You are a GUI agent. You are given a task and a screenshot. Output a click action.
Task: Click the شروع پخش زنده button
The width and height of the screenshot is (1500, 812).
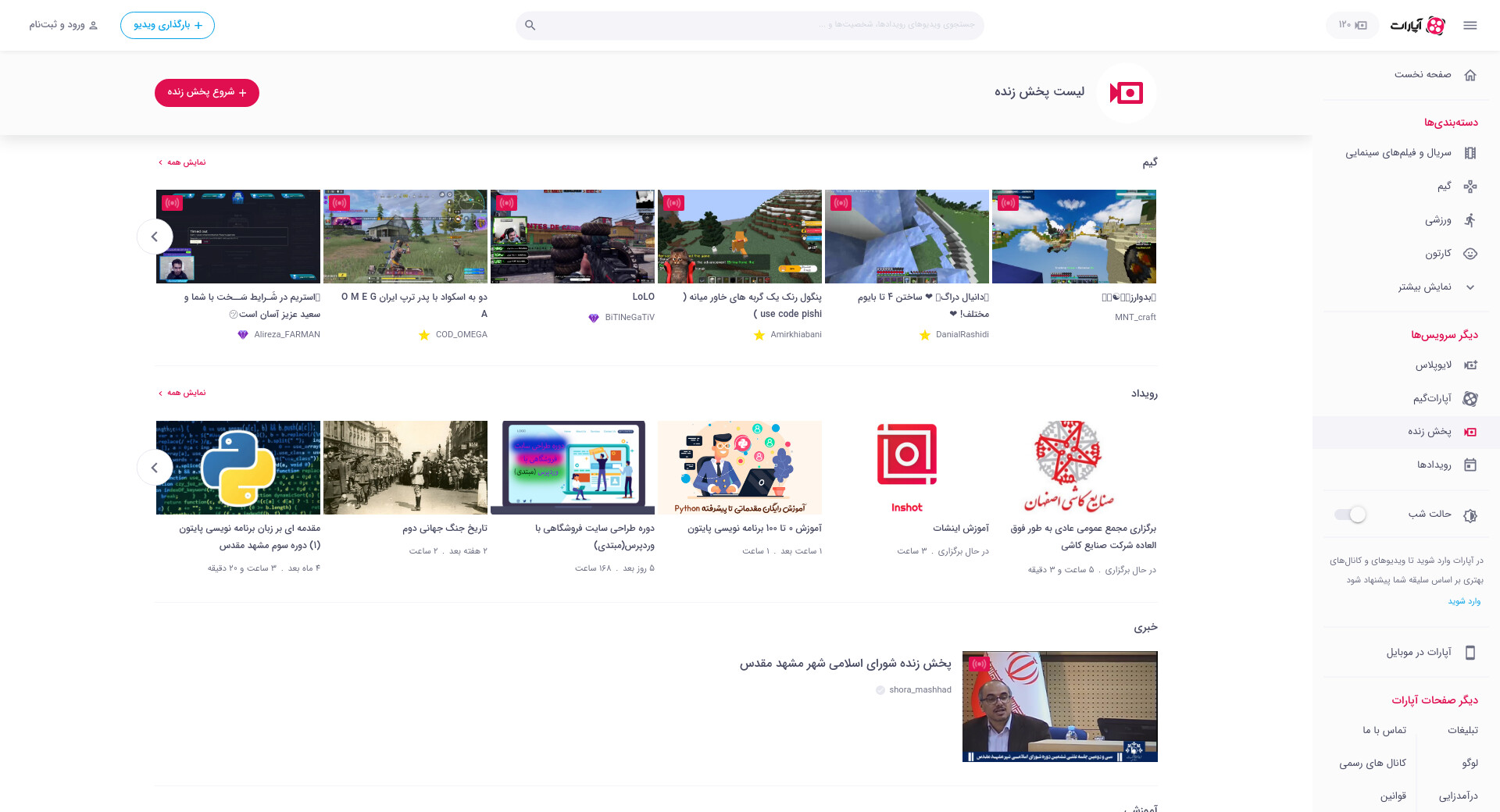pos(207,93)
